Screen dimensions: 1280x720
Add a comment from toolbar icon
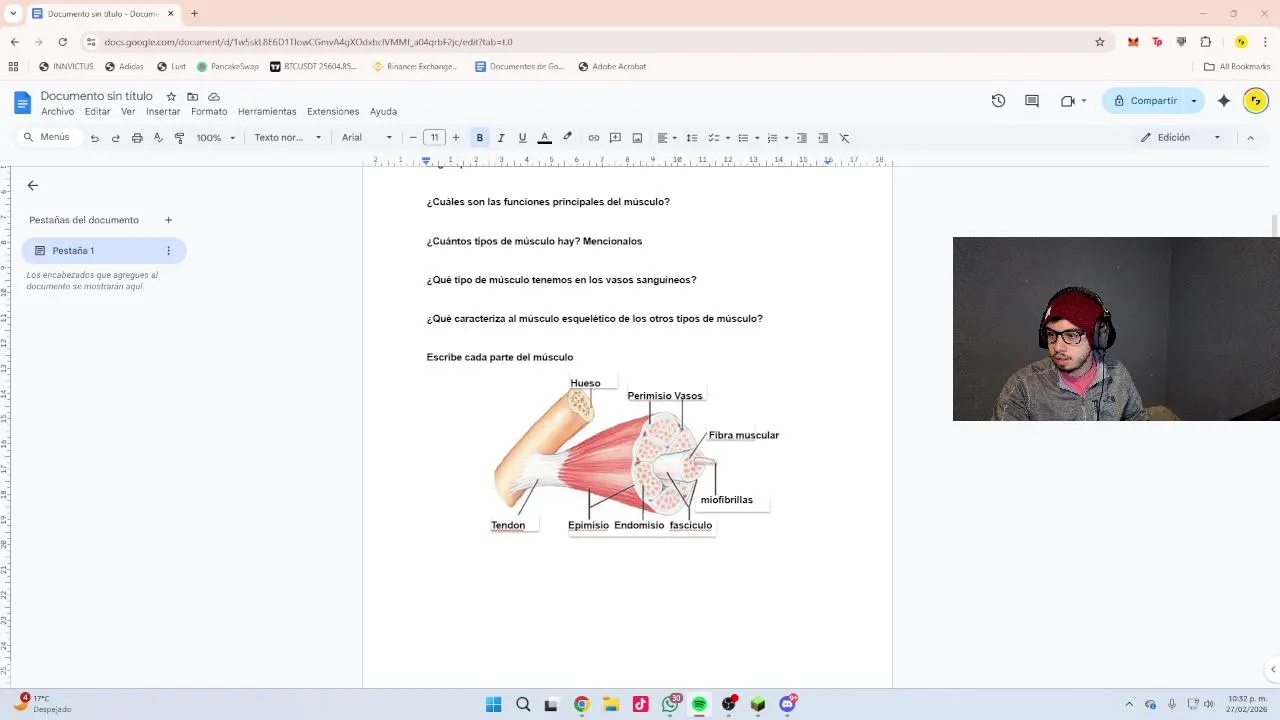616,138
